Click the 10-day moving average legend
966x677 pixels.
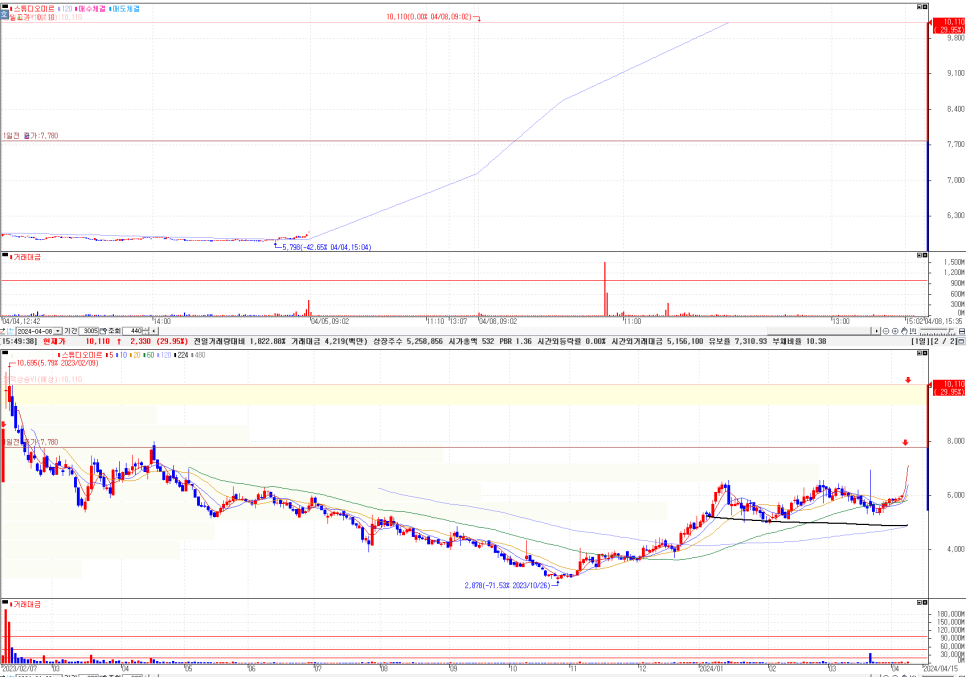point(121,355)
